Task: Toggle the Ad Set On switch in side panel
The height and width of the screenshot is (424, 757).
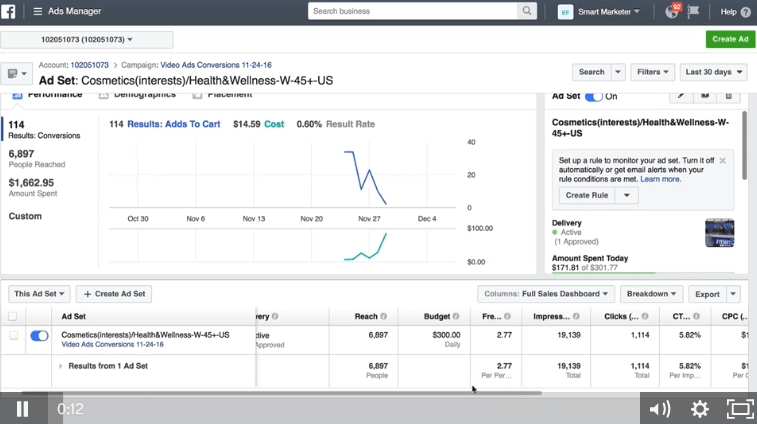Action: tap(593, 97)
